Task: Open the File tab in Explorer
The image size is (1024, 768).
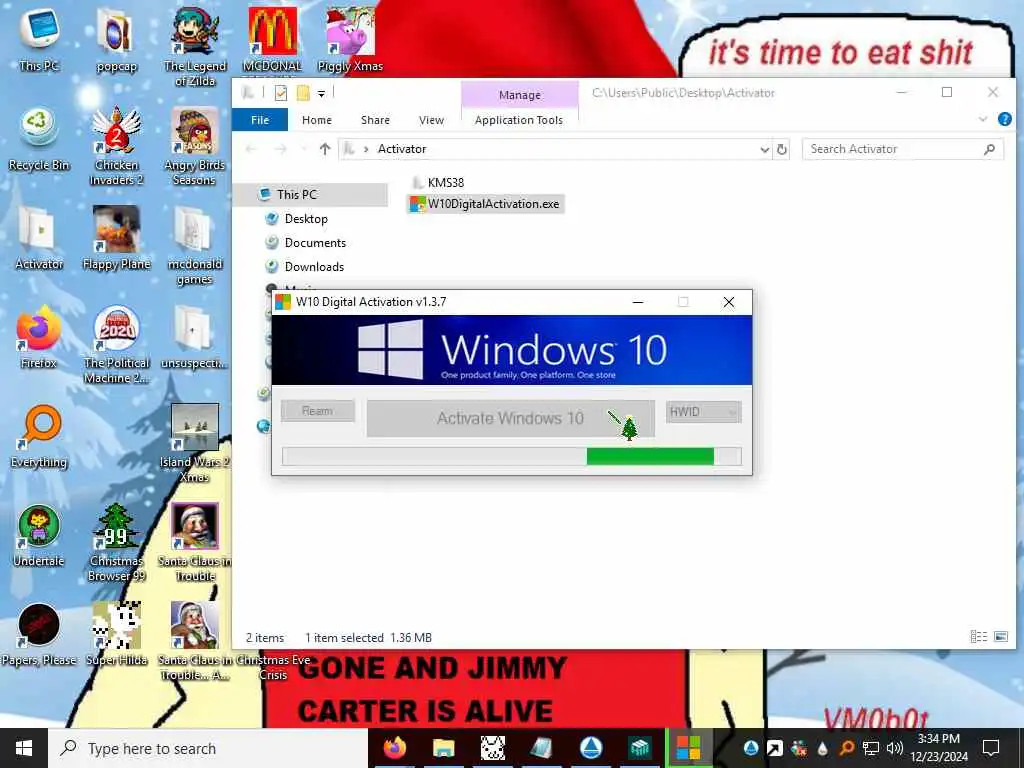Action: (260, 120)
